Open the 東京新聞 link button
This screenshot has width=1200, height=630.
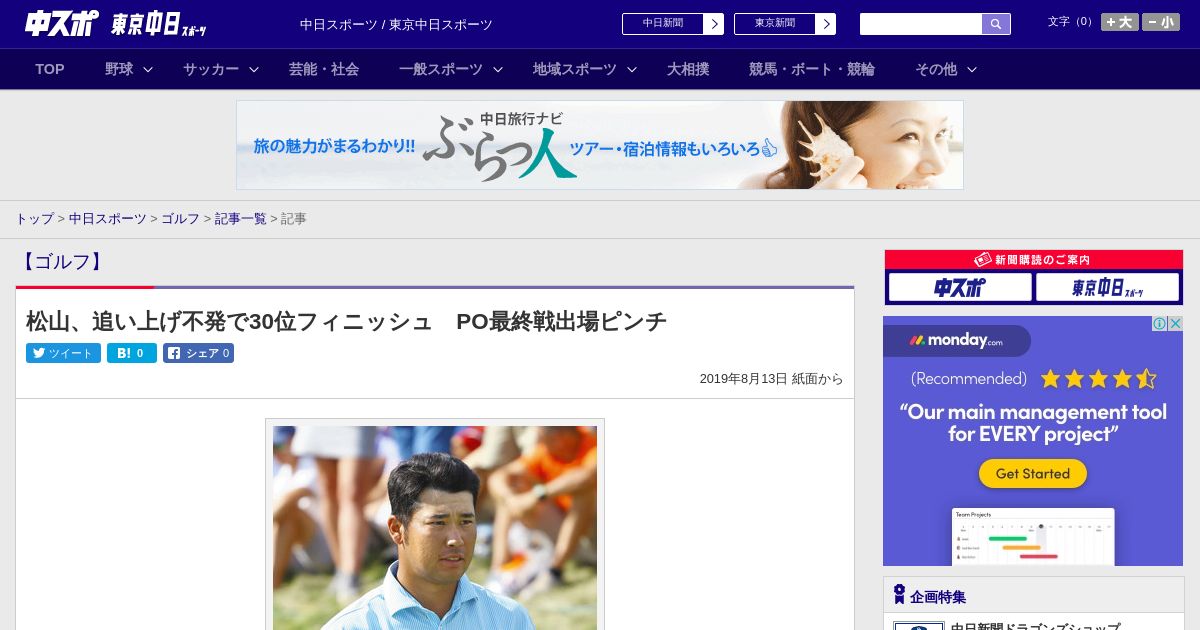(x=775, y=24)
